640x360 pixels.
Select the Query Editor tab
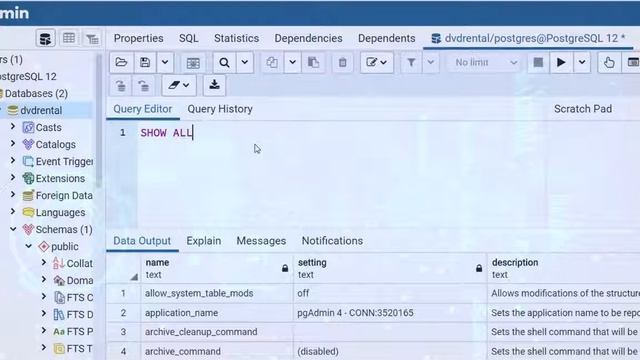point(142,109)
